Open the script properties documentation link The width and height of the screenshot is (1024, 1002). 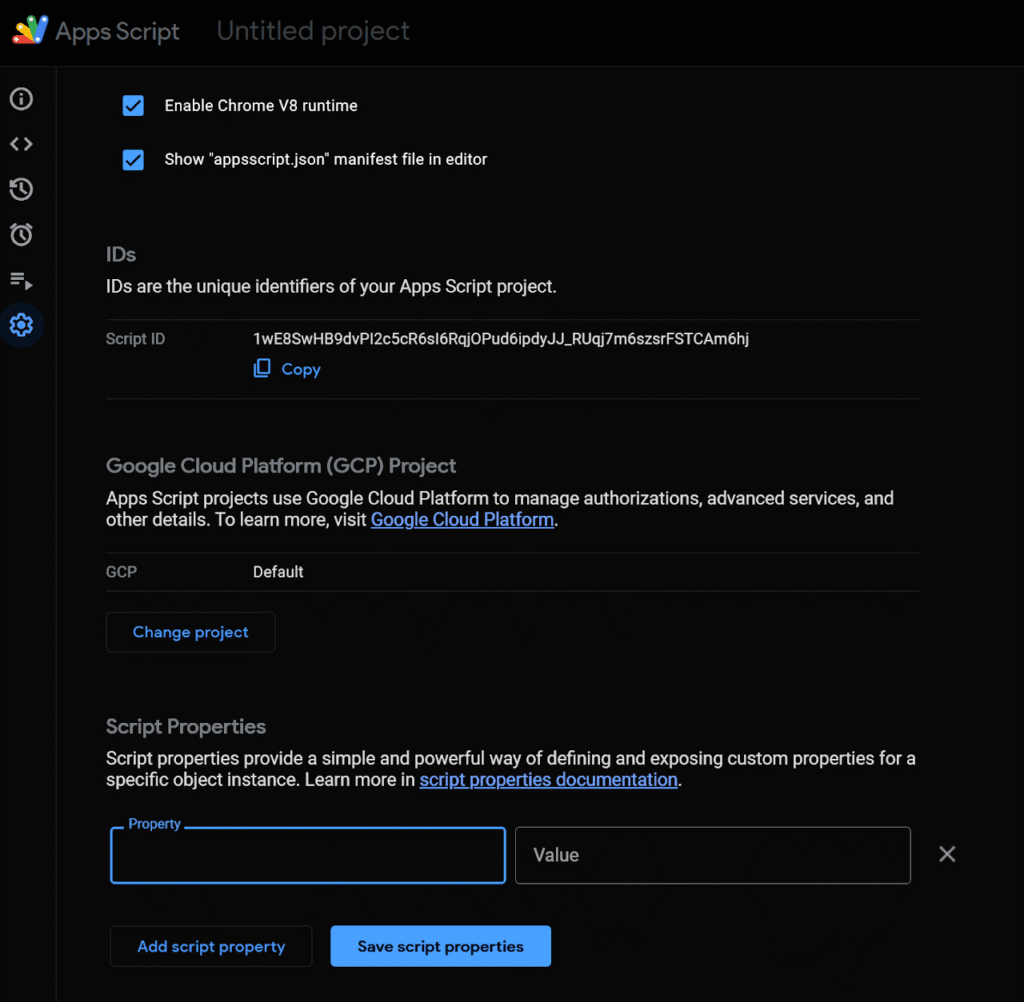(x=548, y=780)
